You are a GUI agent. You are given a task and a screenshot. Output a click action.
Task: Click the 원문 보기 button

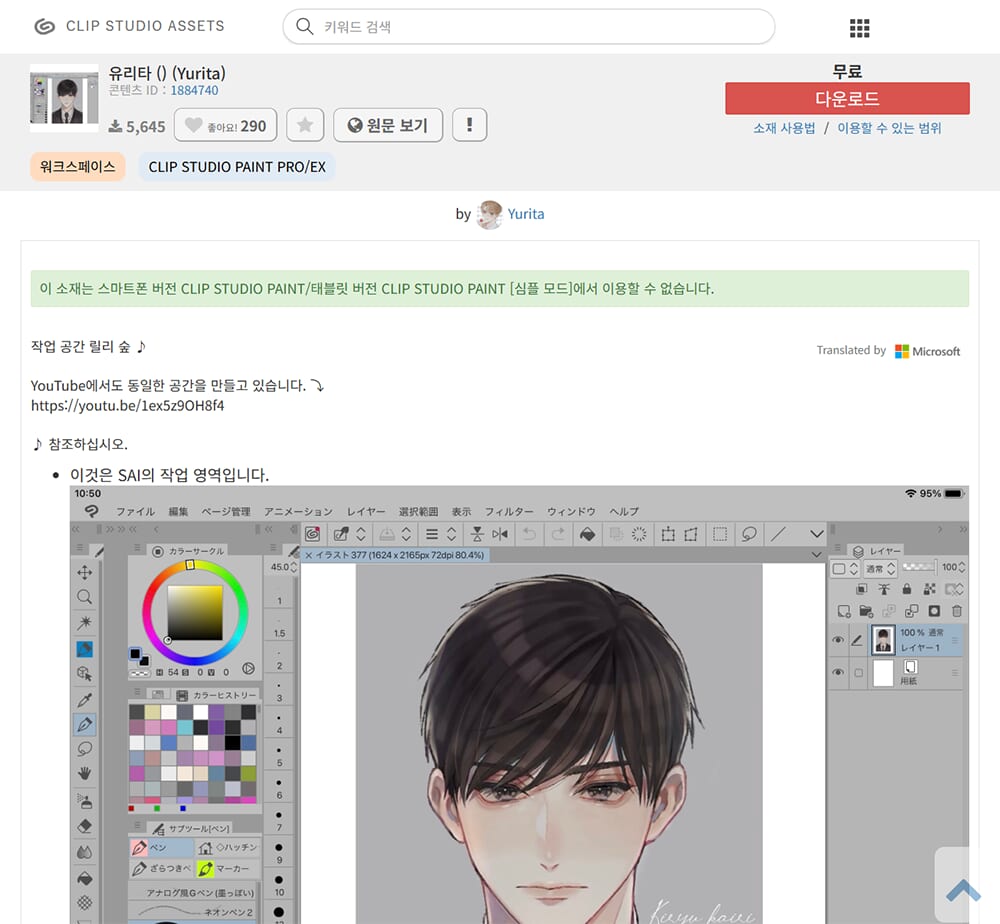388,125
